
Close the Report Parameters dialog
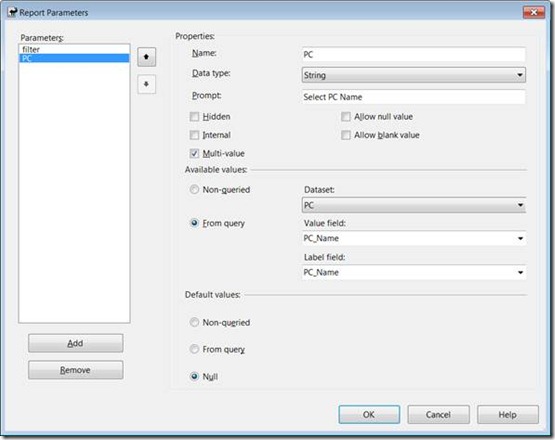(534, 13)
